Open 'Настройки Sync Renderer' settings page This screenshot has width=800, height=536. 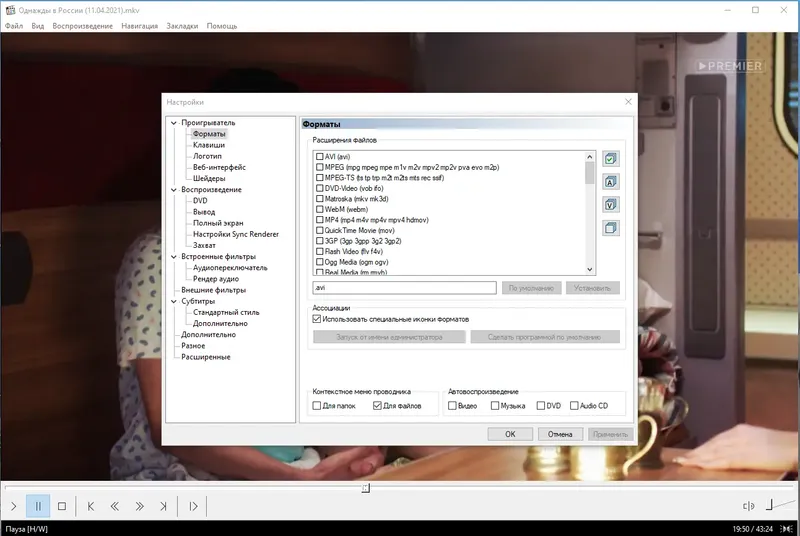click(x=236, y=234)
